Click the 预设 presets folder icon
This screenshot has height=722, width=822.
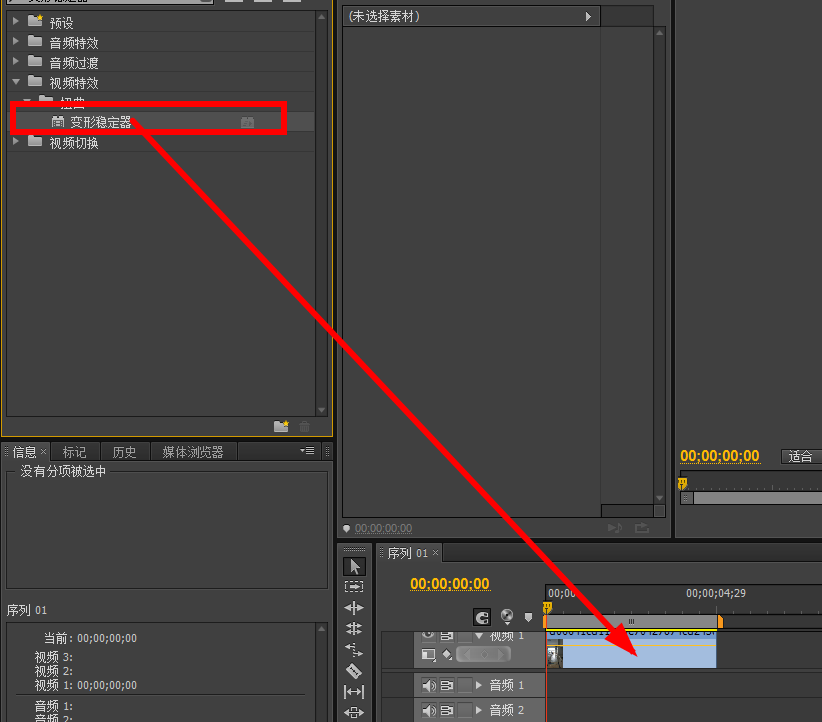[35, 21]
